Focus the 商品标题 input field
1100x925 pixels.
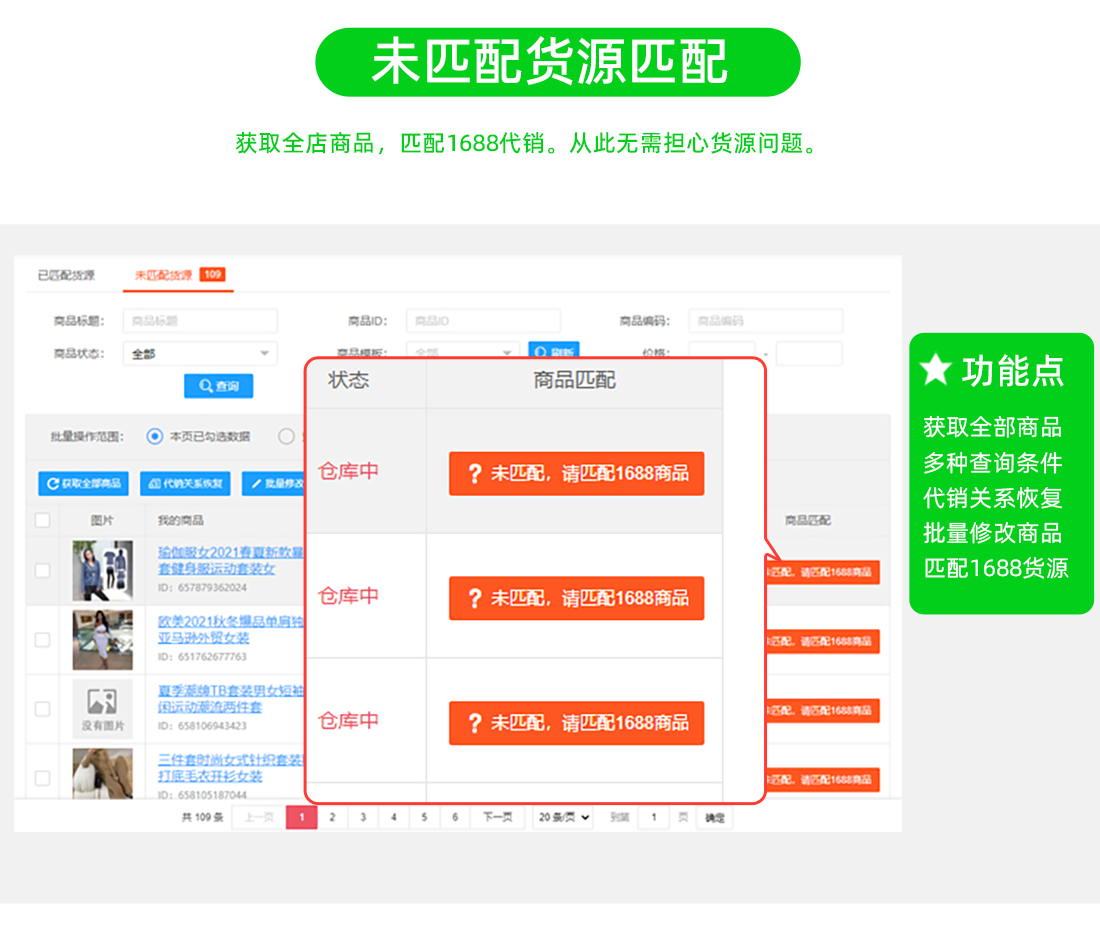200,320
